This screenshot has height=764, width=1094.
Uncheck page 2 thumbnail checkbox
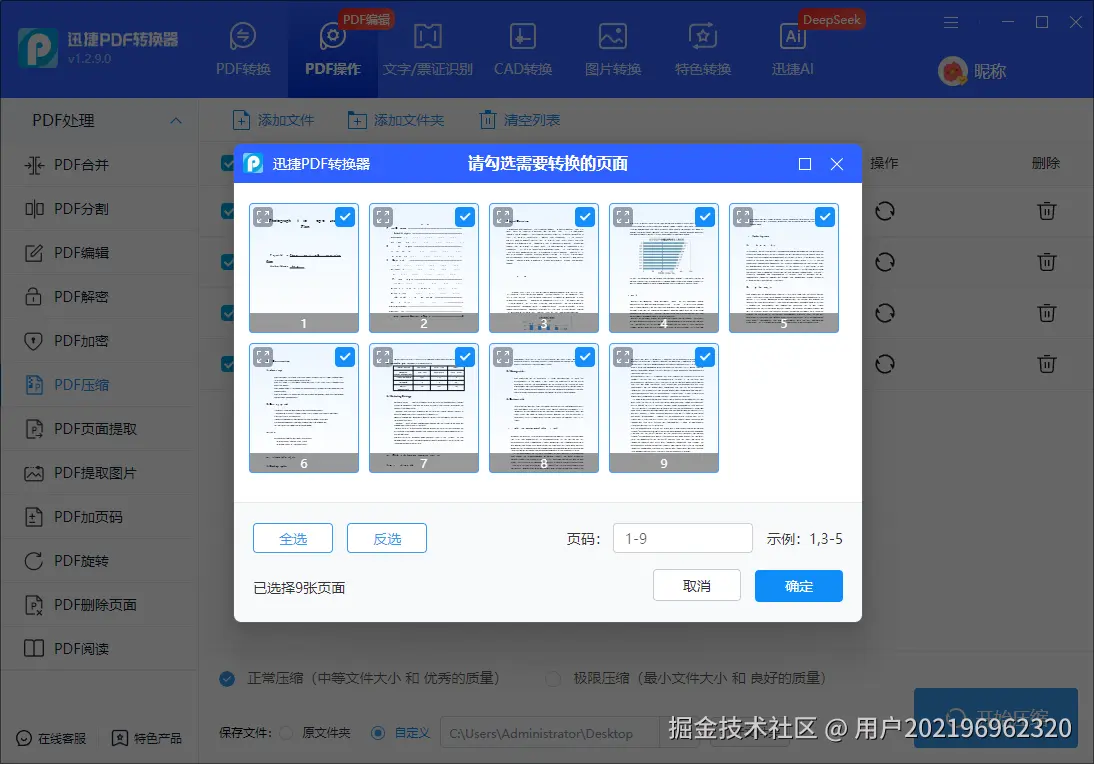(x=465, y=217)
